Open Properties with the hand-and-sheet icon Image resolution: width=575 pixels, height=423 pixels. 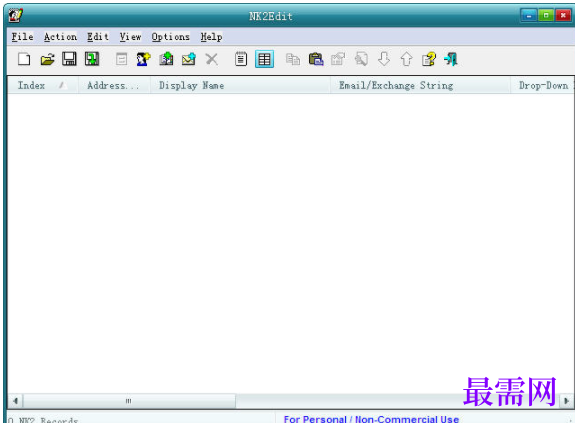(338, 59)
